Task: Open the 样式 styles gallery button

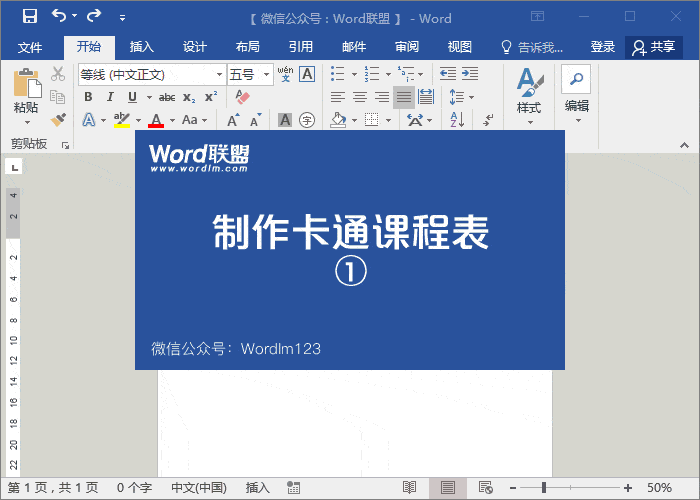Action: coord(529,96)
